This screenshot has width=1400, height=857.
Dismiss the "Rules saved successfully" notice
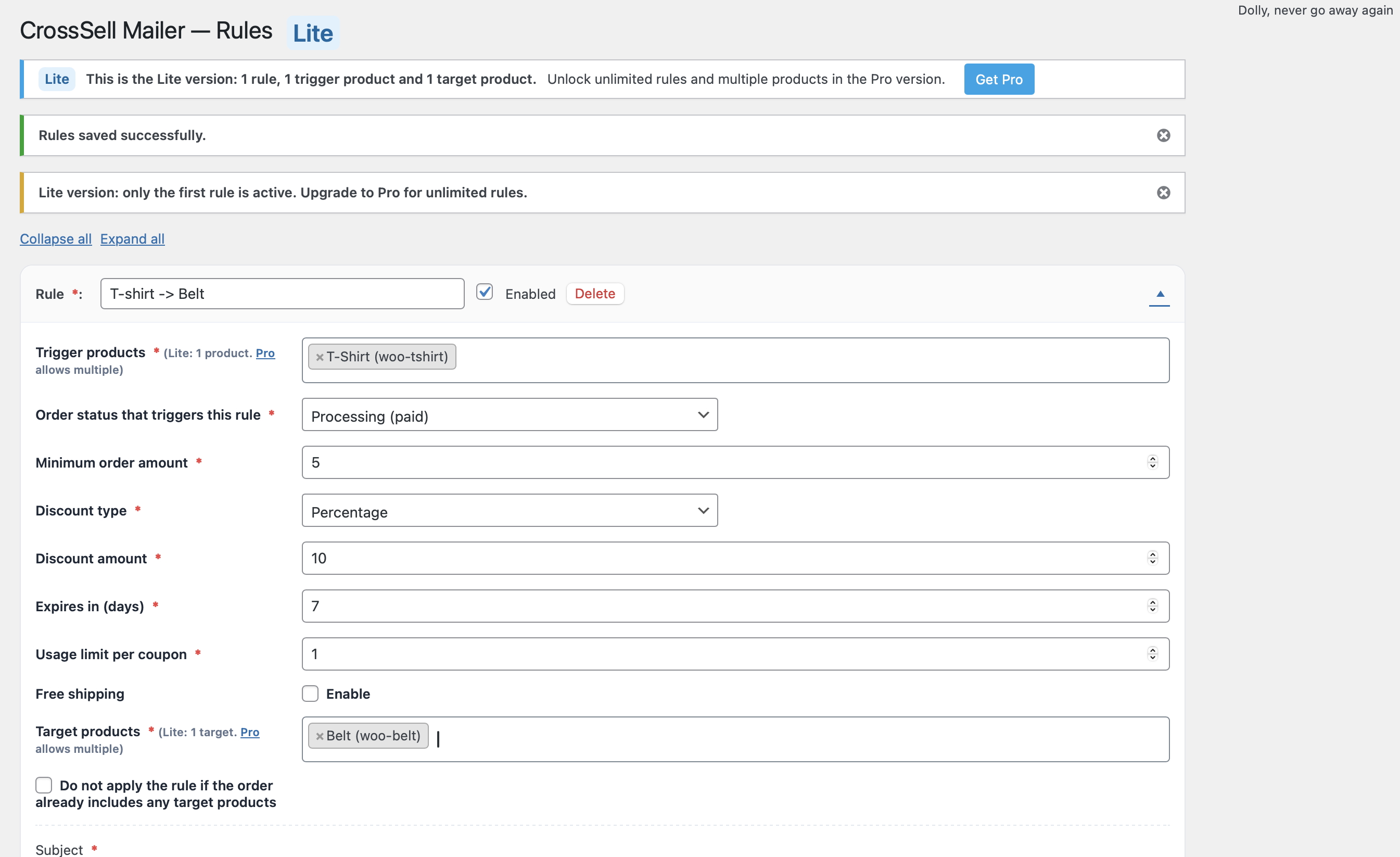[x=1164, y=135]
